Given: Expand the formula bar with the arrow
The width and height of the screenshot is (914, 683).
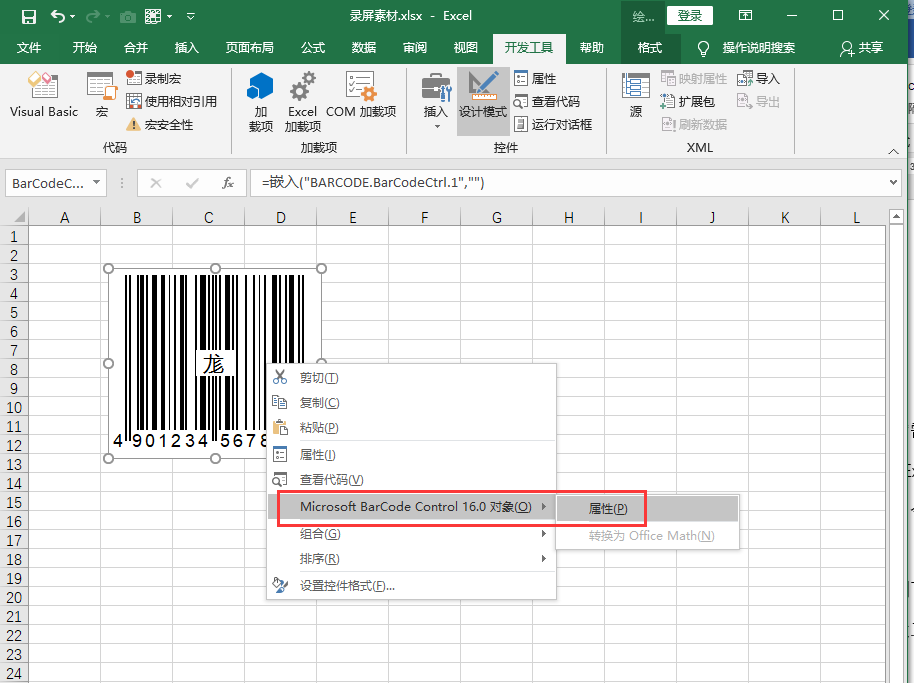Looking at the screenshot, I should coord(893,182).
